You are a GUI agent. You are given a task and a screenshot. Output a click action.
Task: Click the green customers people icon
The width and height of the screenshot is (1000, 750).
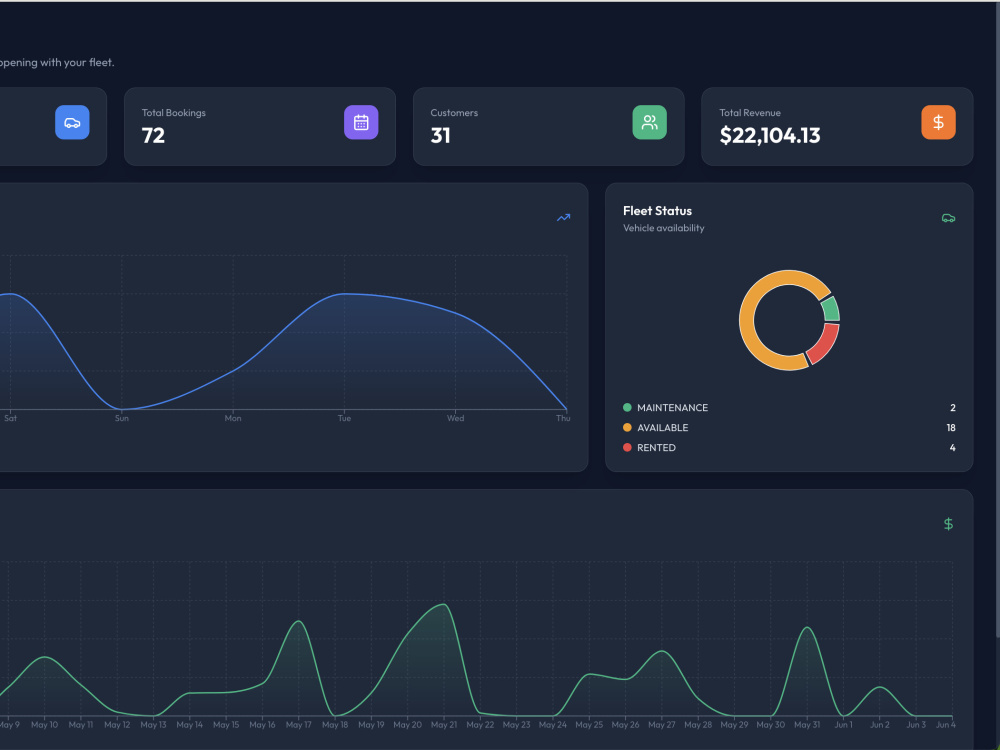pyautogui.click(x=649, y=122)
